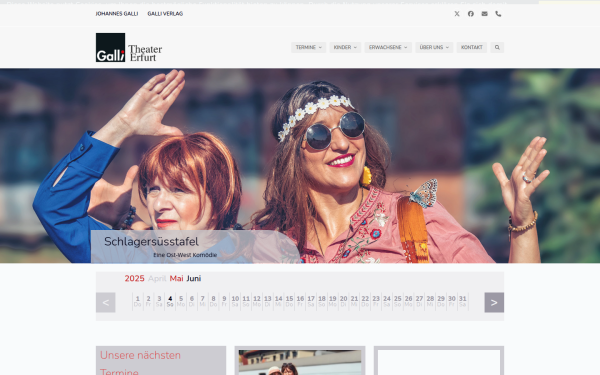Select day 10 in calendar strip
Viewport: 600px width, 375px height.
(x=235, y=301)
